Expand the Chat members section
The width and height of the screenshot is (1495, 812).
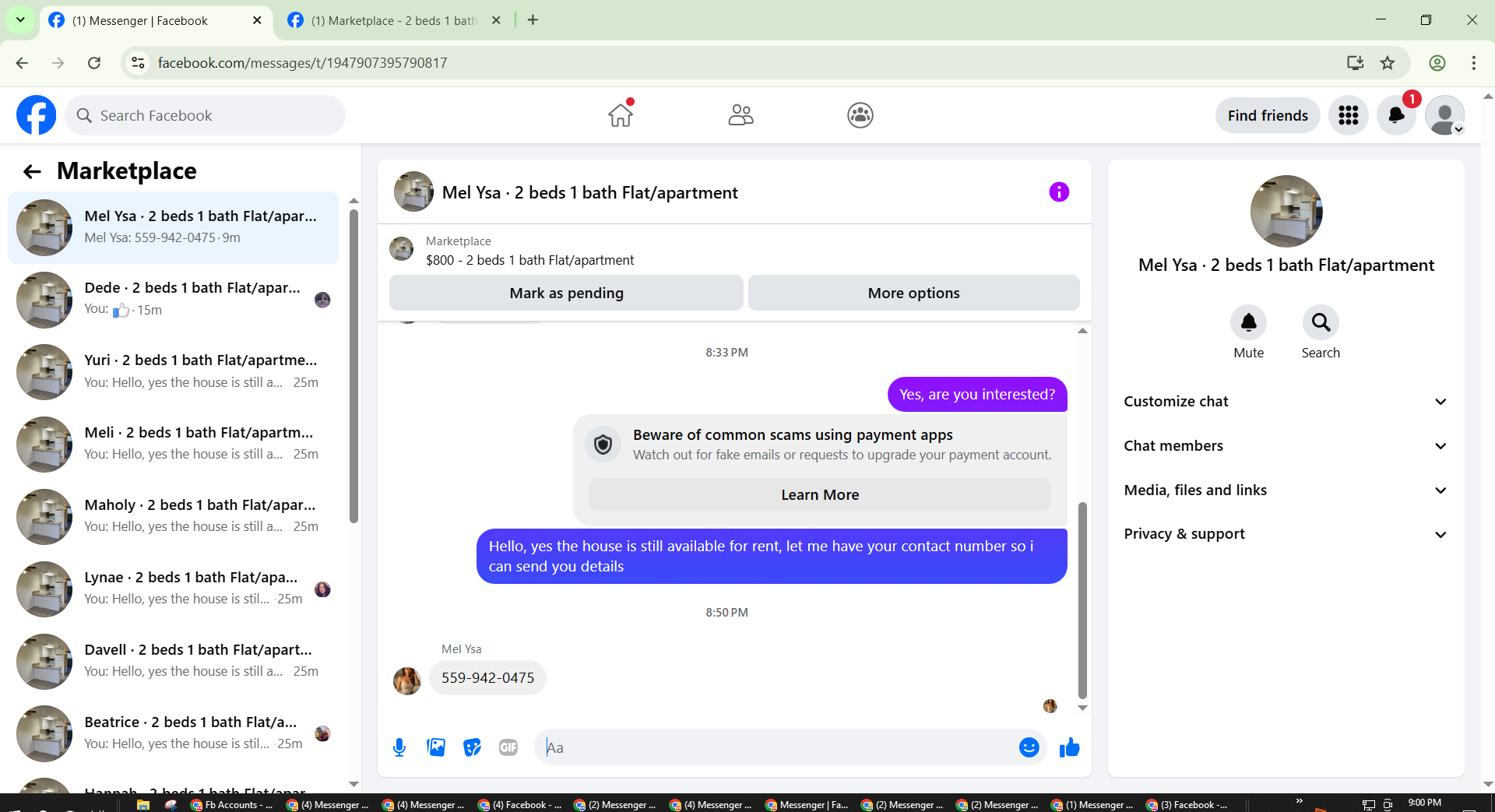(x=1286, y=446)
